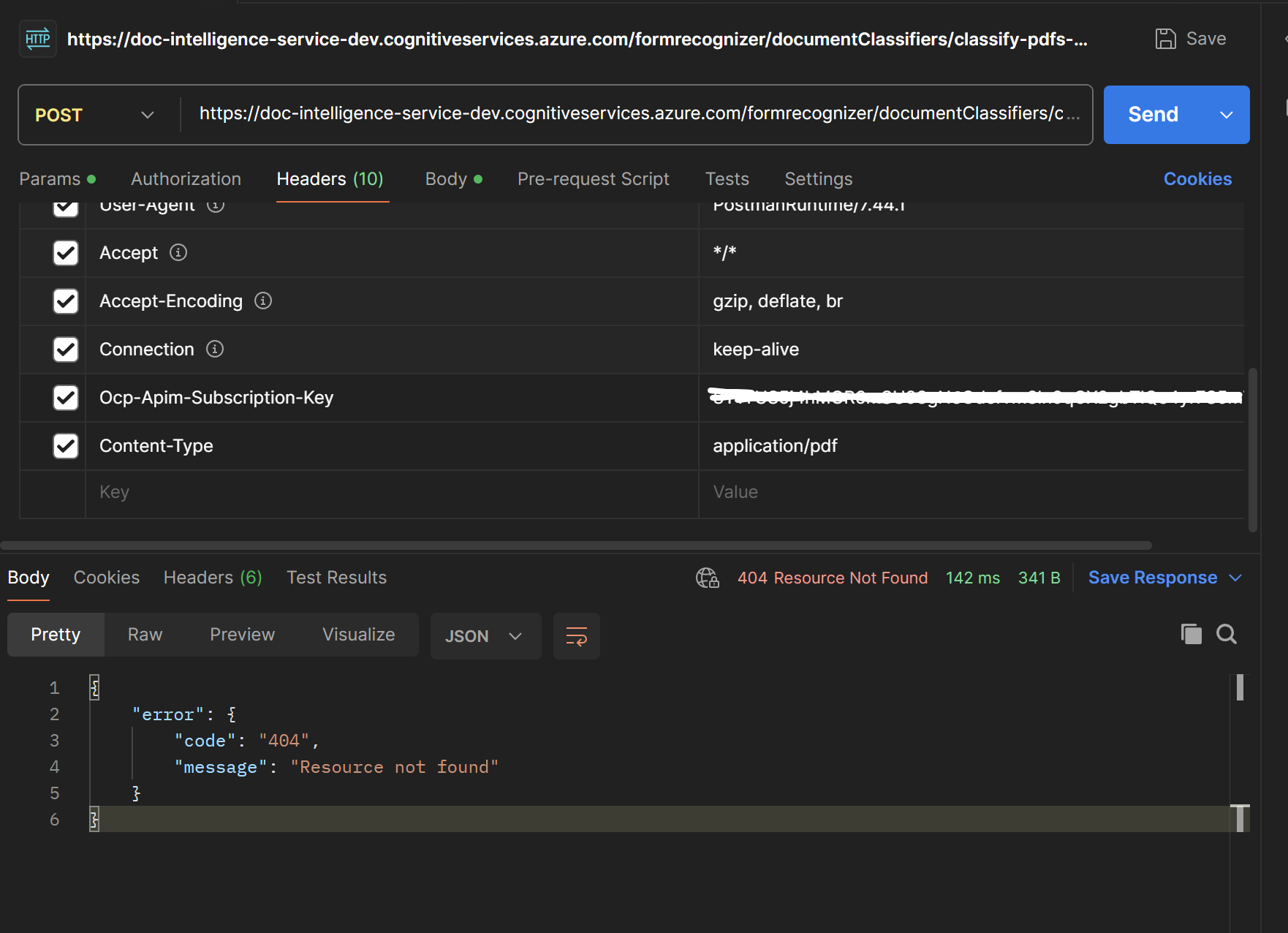
Task: Expand the Send button options arrow
Action: (x=1227, y=115)
